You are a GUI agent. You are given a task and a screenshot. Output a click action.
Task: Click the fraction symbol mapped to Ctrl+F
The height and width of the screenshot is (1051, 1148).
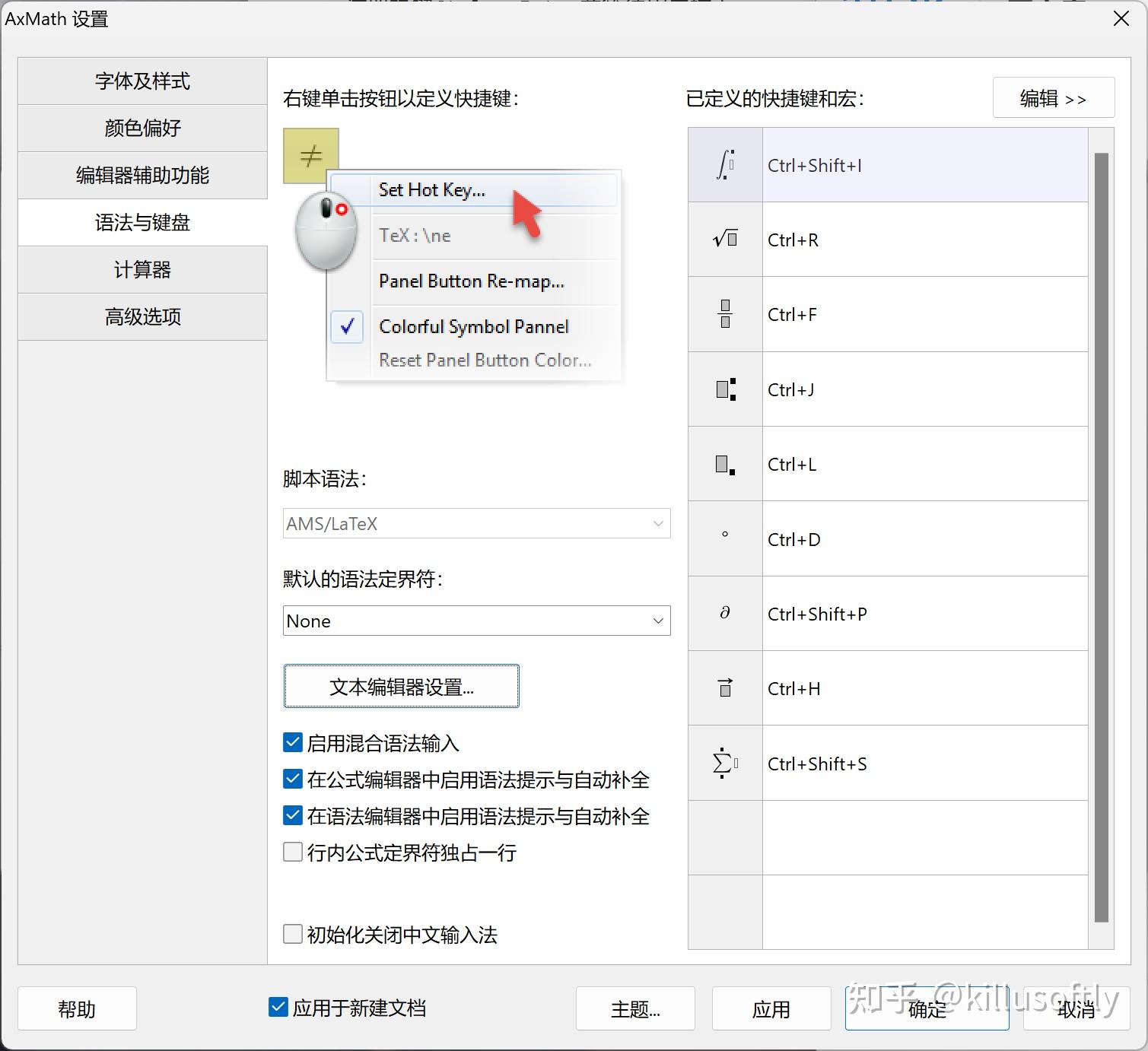click(x=724, y=313)
